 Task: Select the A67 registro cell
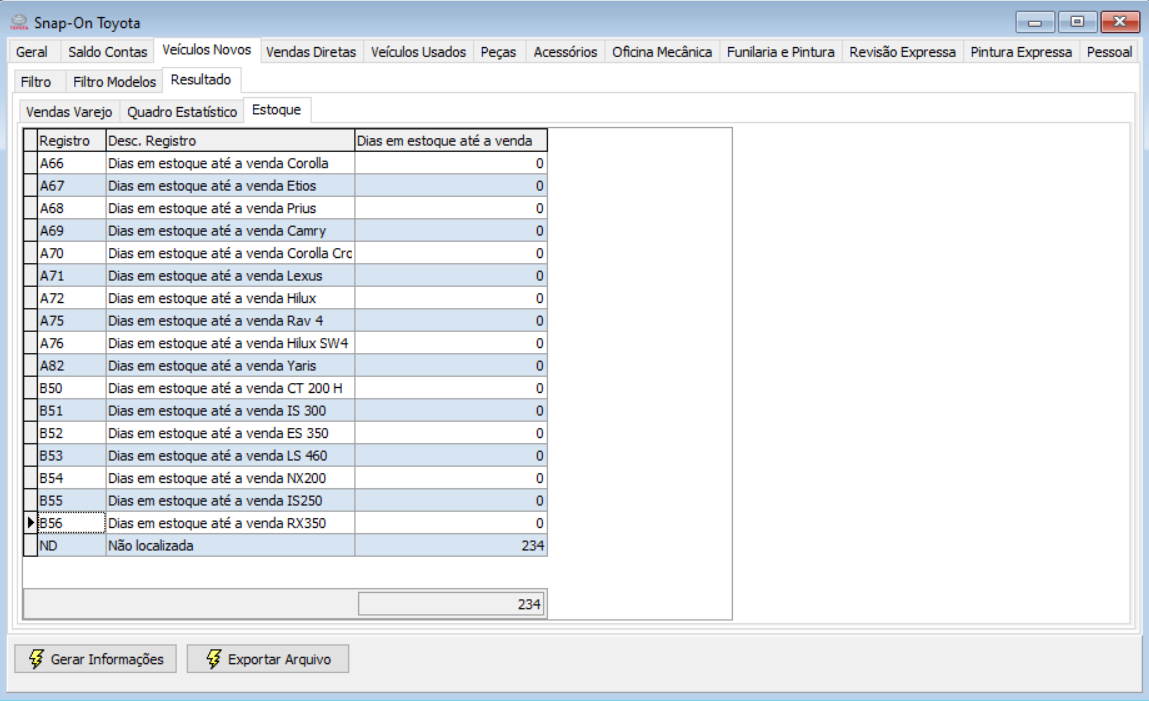[x=71, y=185]
